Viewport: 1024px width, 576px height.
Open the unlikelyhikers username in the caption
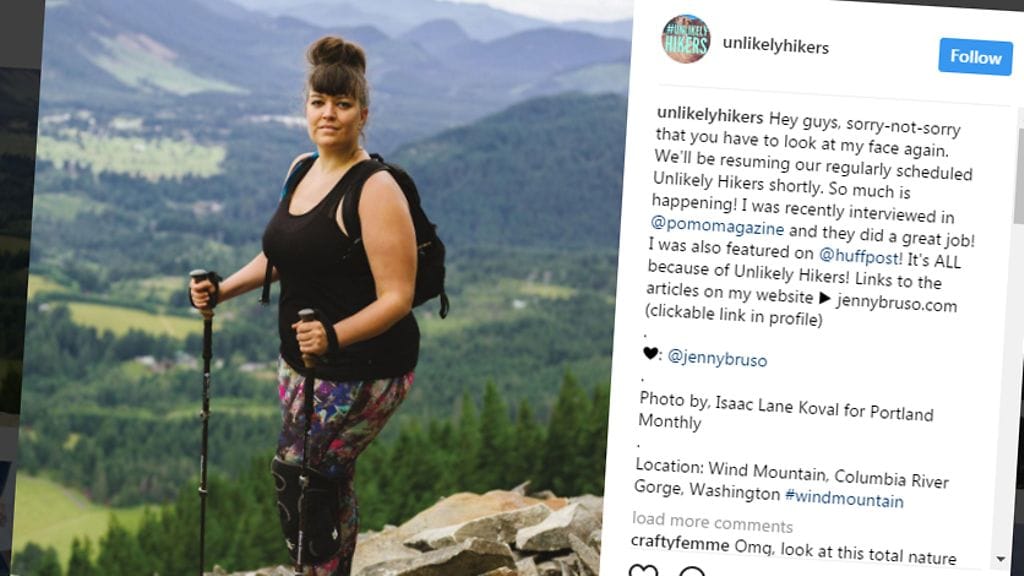(x=710, y=115)
